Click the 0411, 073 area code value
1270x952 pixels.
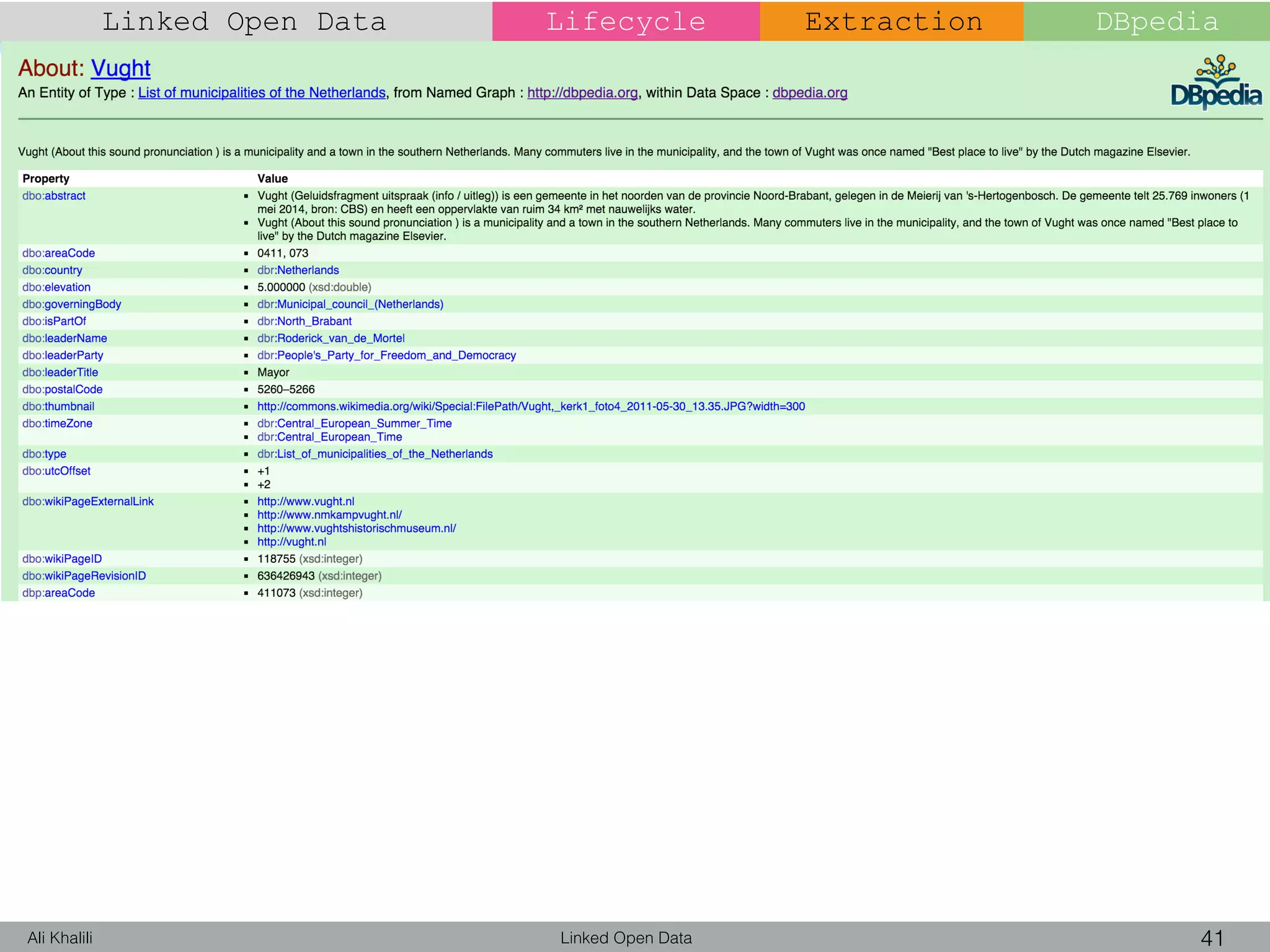(x=283, y=253)
